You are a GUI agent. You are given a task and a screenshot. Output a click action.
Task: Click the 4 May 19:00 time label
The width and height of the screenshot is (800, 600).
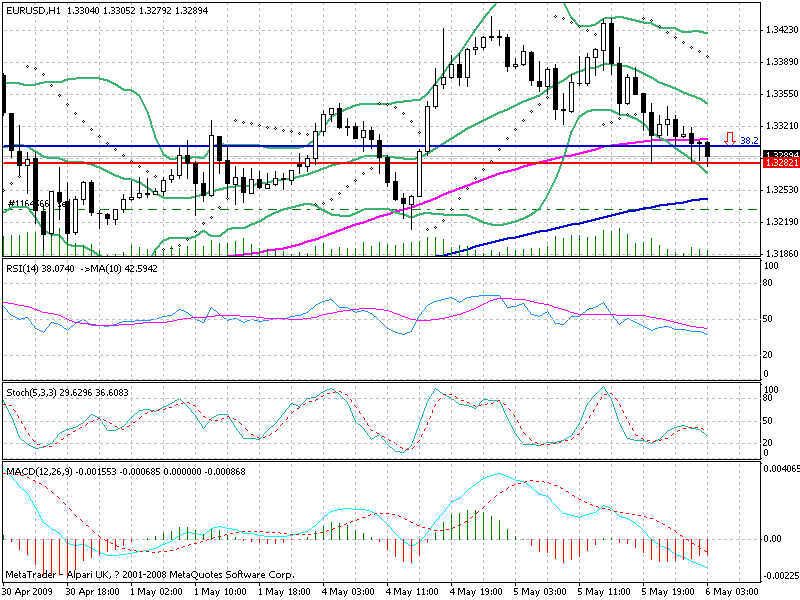(x=476, y=592)
